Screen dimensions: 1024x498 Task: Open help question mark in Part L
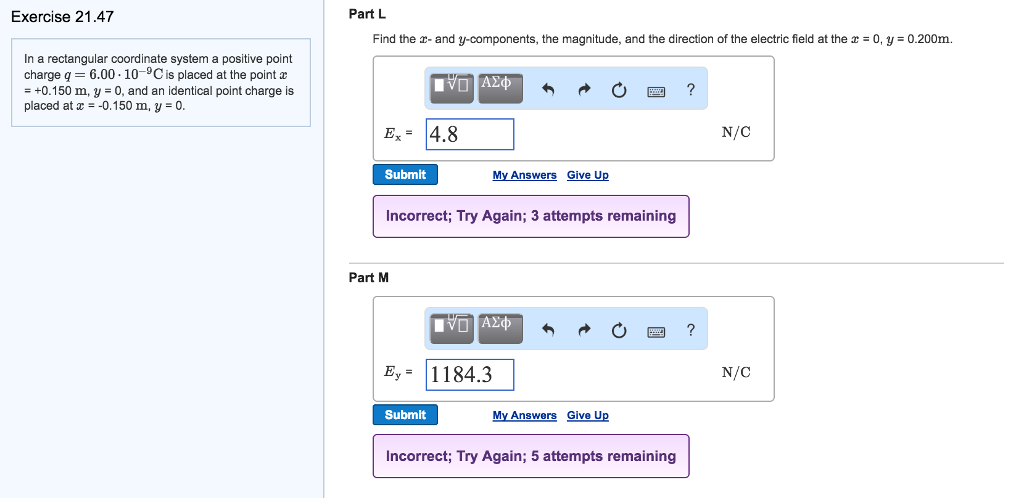click(x=691, y=90)
